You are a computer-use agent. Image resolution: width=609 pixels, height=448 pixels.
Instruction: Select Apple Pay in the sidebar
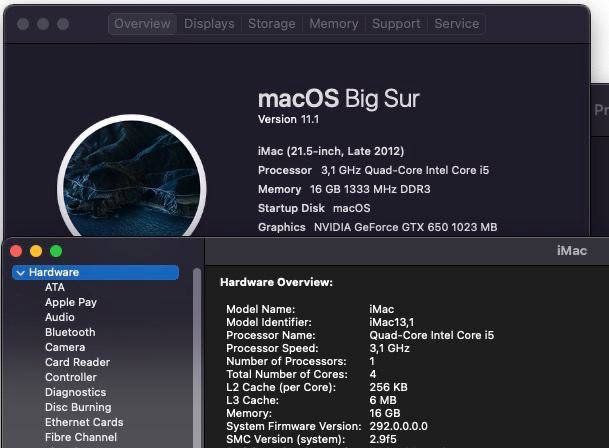pyautogui.click(x=71, y=302)
